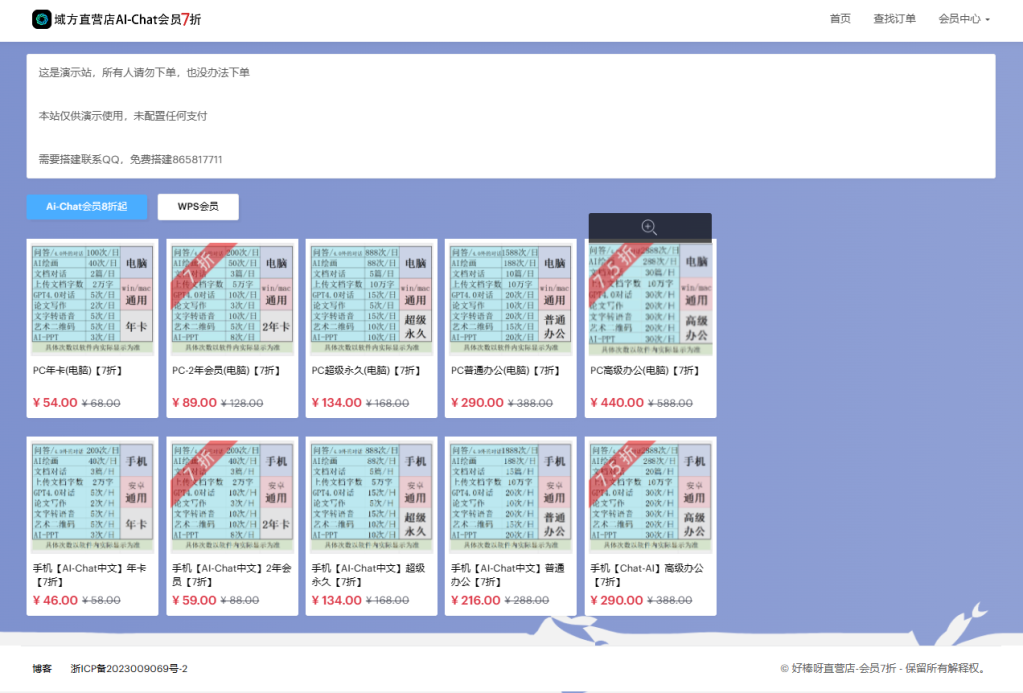Open the 浙ICP备2023009069号-2 link
The width and height of the screenshot is (1023, 693).
[129, 669]
